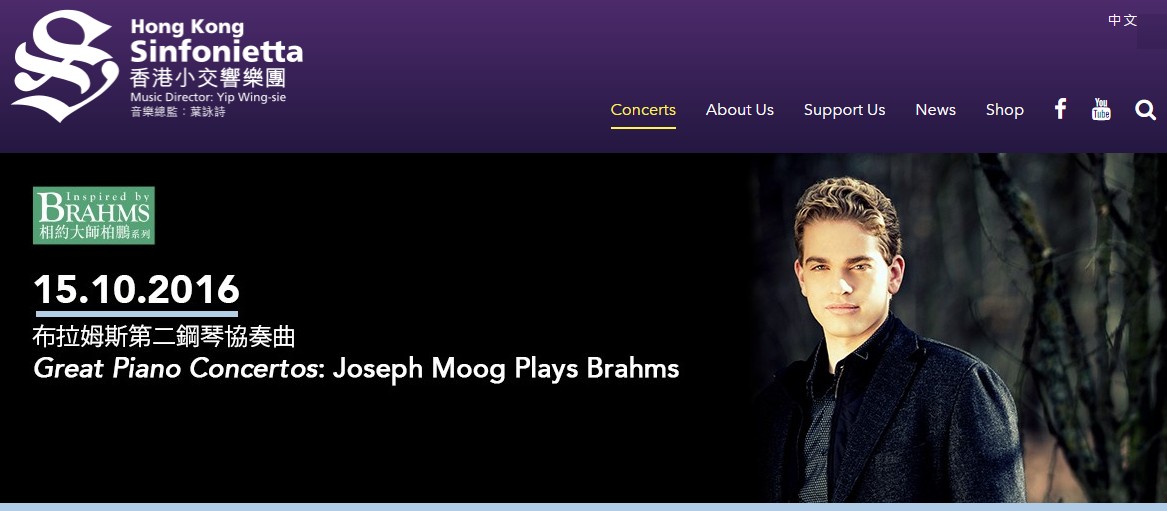Click the Hong Kong Sinfonietta S logo
Image resolution: width=1167 pixels, height=511 pixels.
pyautogui.click(x=65, y=66)
